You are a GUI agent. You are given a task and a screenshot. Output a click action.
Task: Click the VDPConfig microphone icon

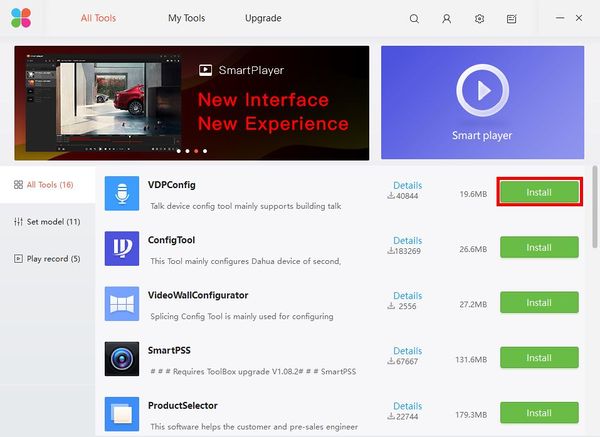point(122,193)
